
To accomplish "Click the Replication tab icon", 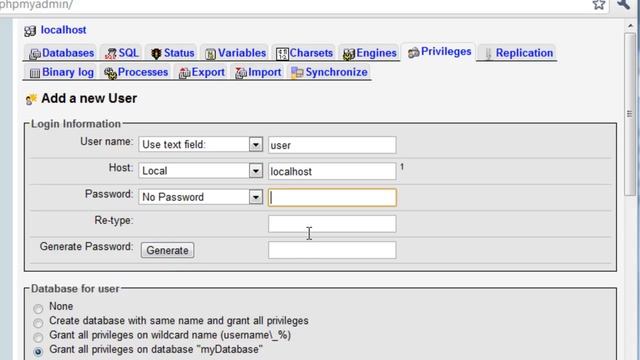I will click(488, 54).
